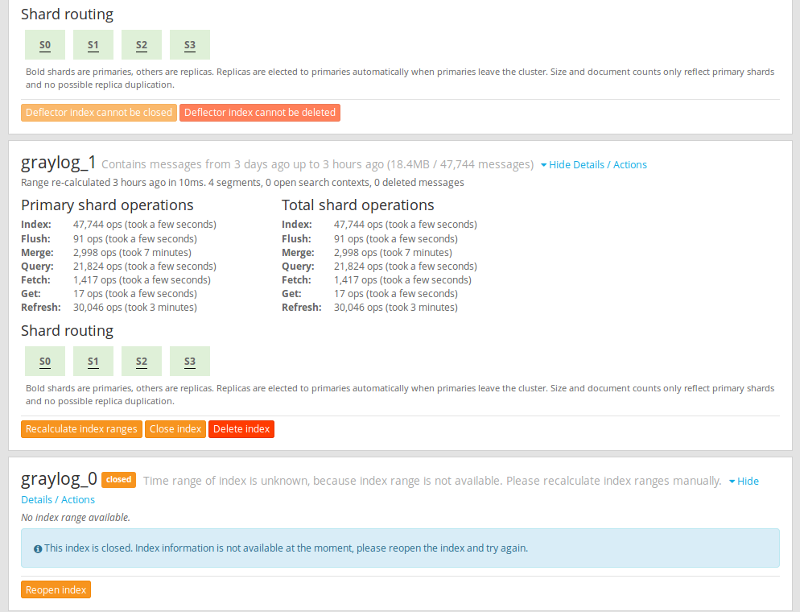
Task: Select shard S3 under graylog_1 Shard routing
Action: [190, 361]
